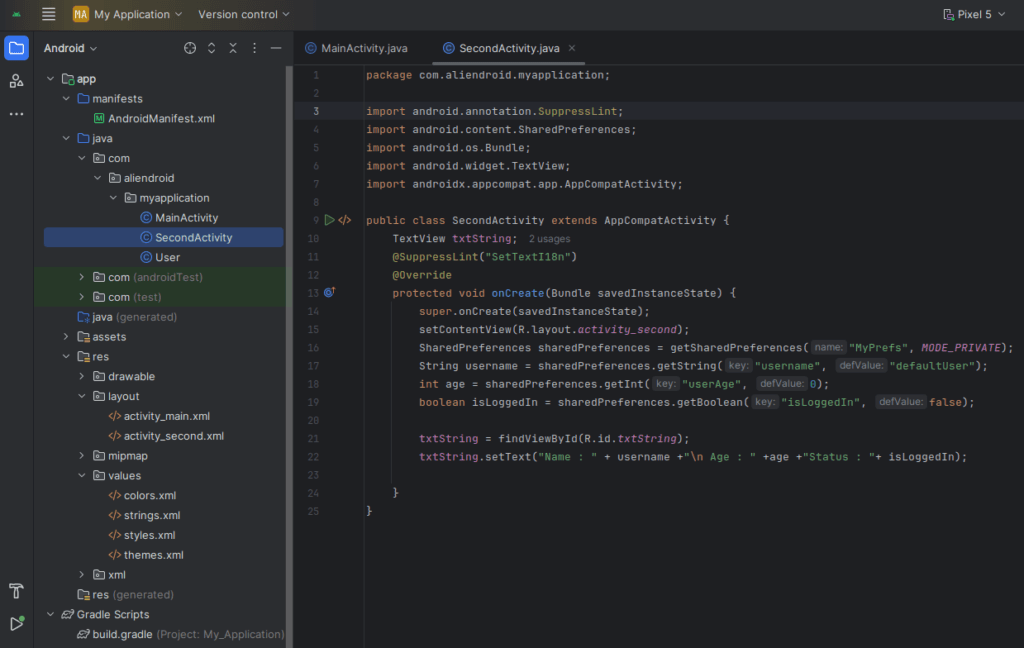Expand the xml folder
Image resolution: width=1024 pixels, height=648 pixels.
click(x=82, y=574)
